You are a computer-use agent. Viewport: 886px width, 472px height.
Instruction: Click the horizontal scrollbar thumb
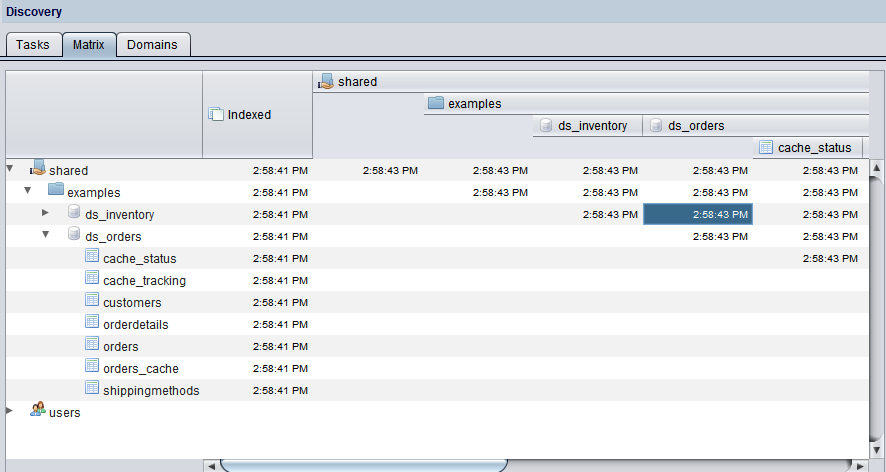pyautogui.click(x=363, y=466)
